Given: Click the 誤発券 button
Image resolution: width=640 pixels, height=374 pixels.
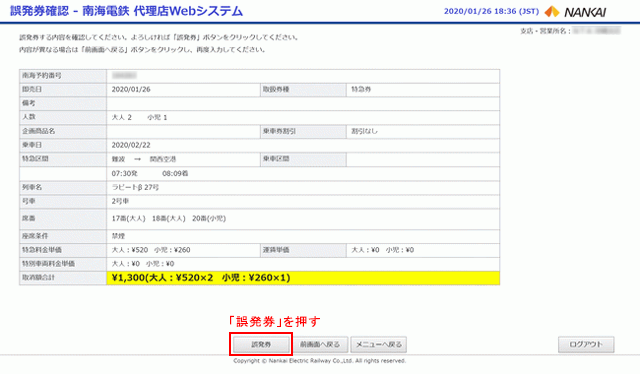Looking at the screenshot, I should click(261, 345).
